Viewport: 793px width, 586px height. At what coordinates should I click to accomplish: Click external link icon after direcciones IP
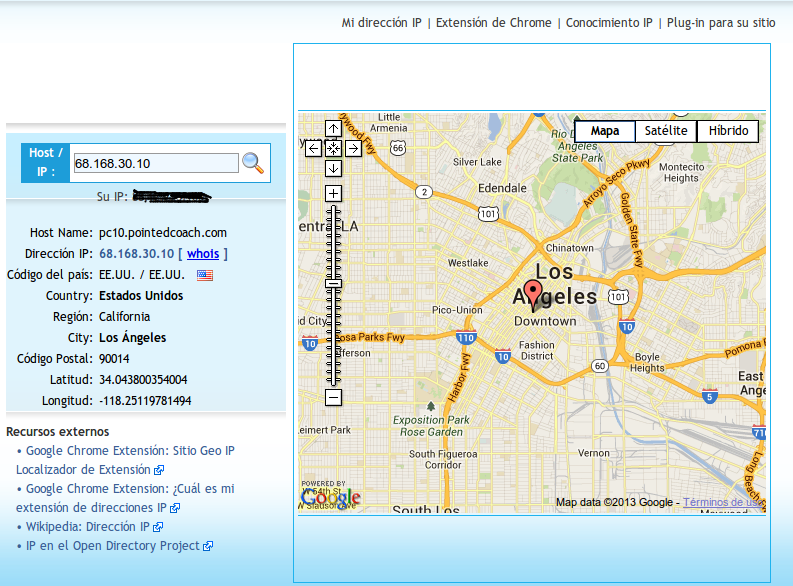(175, 508)
